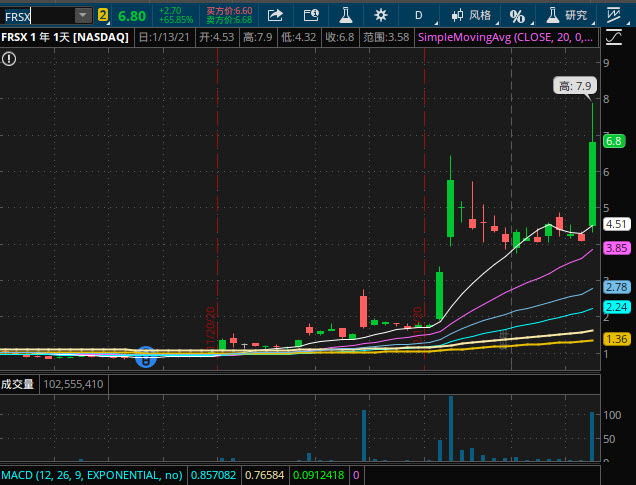Click the magenta 3.85 average label

(617, 248)
